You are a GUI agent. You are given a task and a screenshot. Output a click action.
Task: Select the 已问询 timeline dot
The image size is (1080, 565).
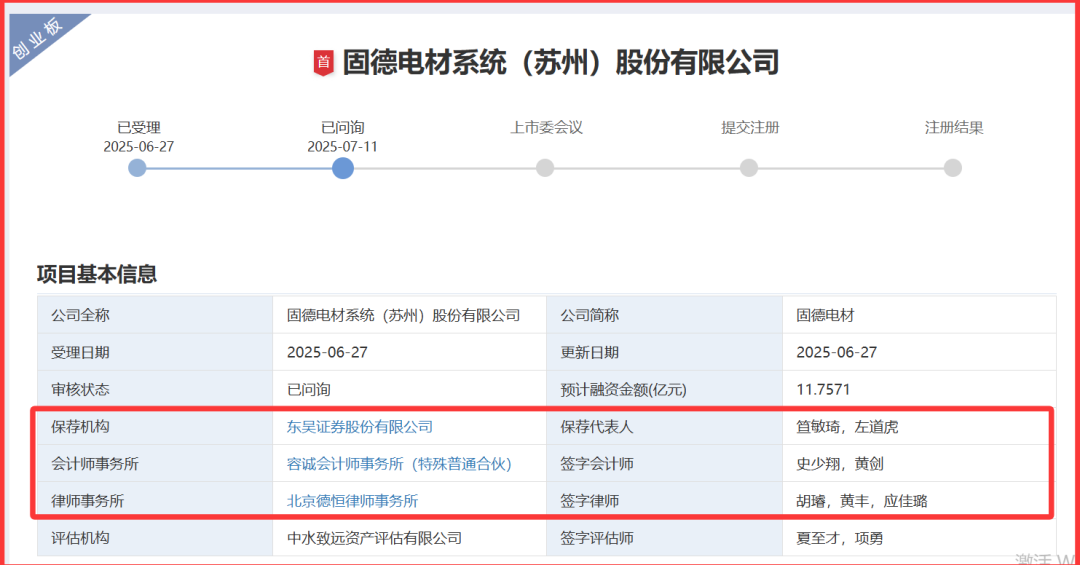click(342, 168)
